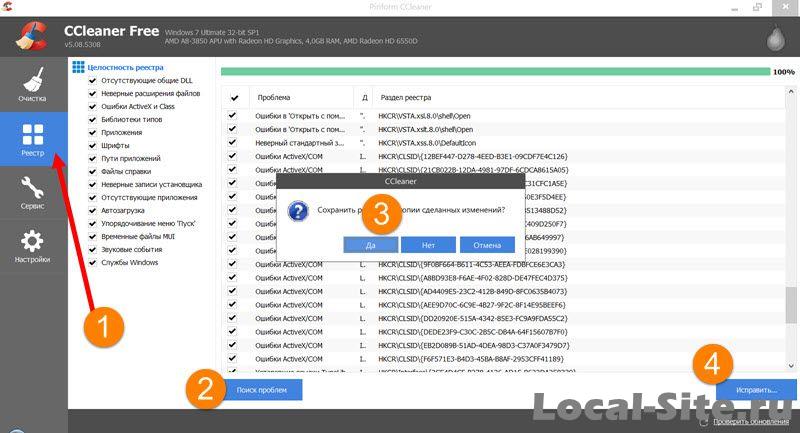Toggle Службы Windows checkbox
This screenshot has width=800, height=433.
(x=92, y=263)
